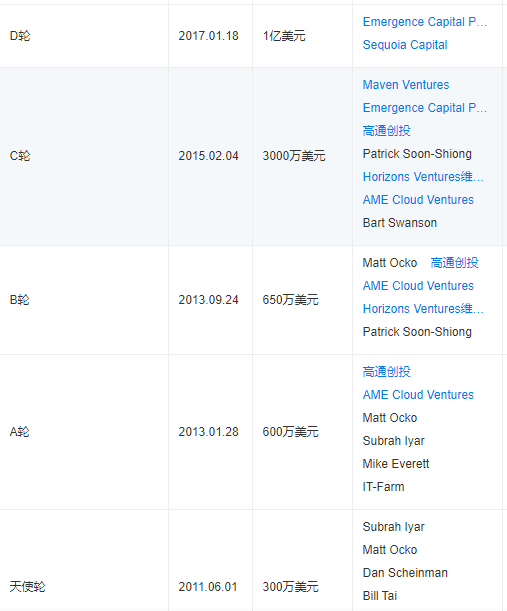Click the date 2013.09.24
This screenshot has height=611, width=507.
click(208, 300)
